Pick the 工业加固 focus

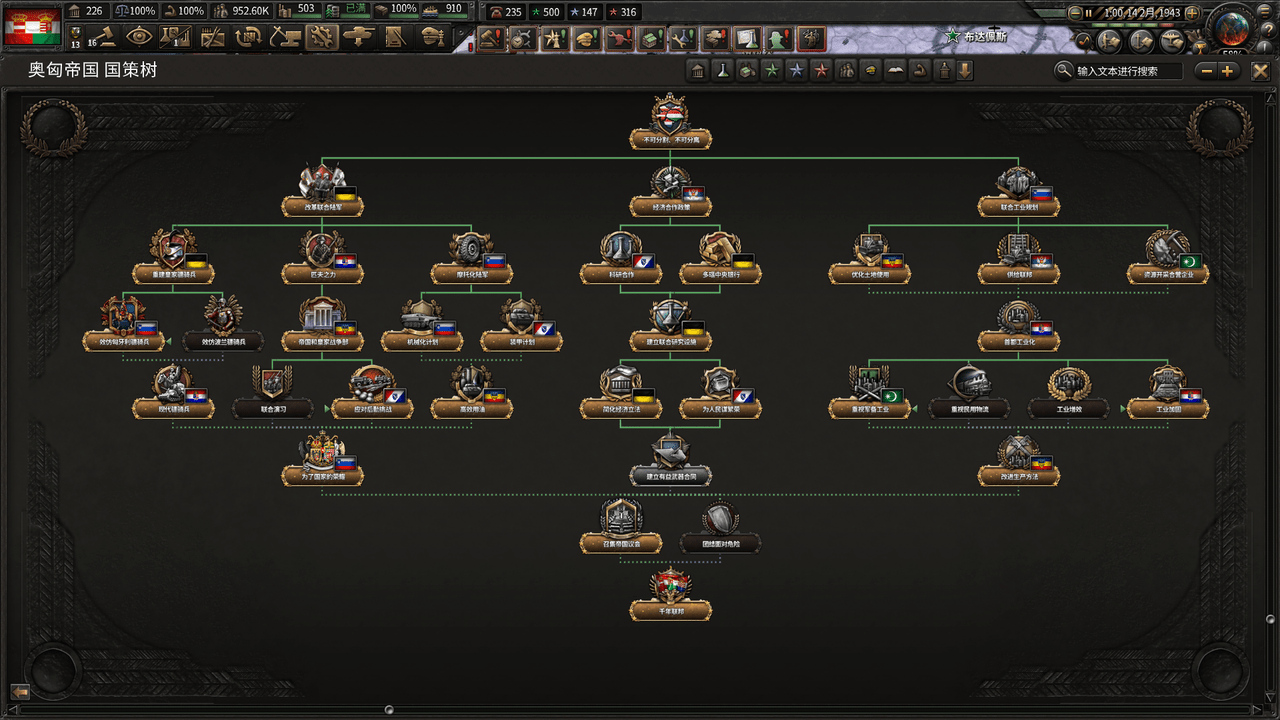pos(1168,391)
